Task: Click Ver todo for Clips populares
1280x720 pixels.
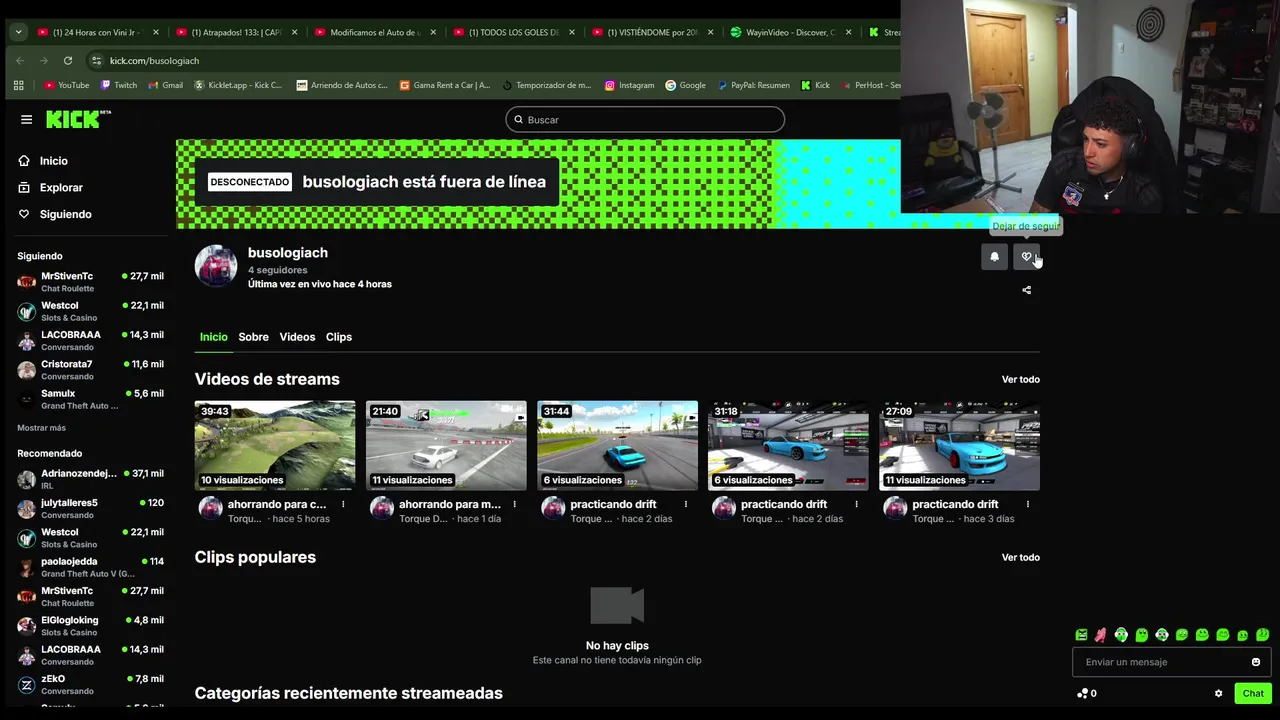Action: tap(1021, 557)
